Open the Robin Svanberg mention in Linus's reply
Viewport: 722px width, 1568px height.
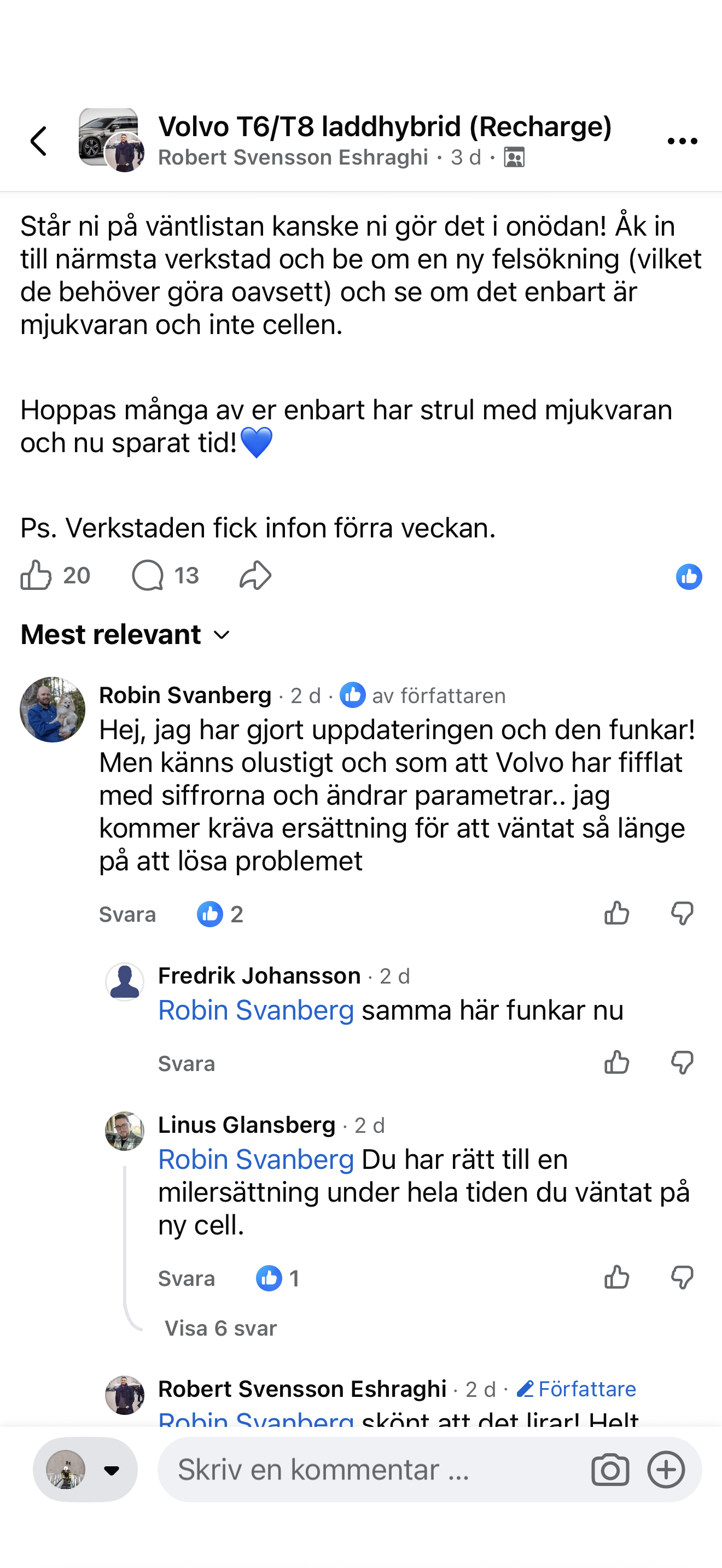pyautogui.click(x=255, y=1160)
